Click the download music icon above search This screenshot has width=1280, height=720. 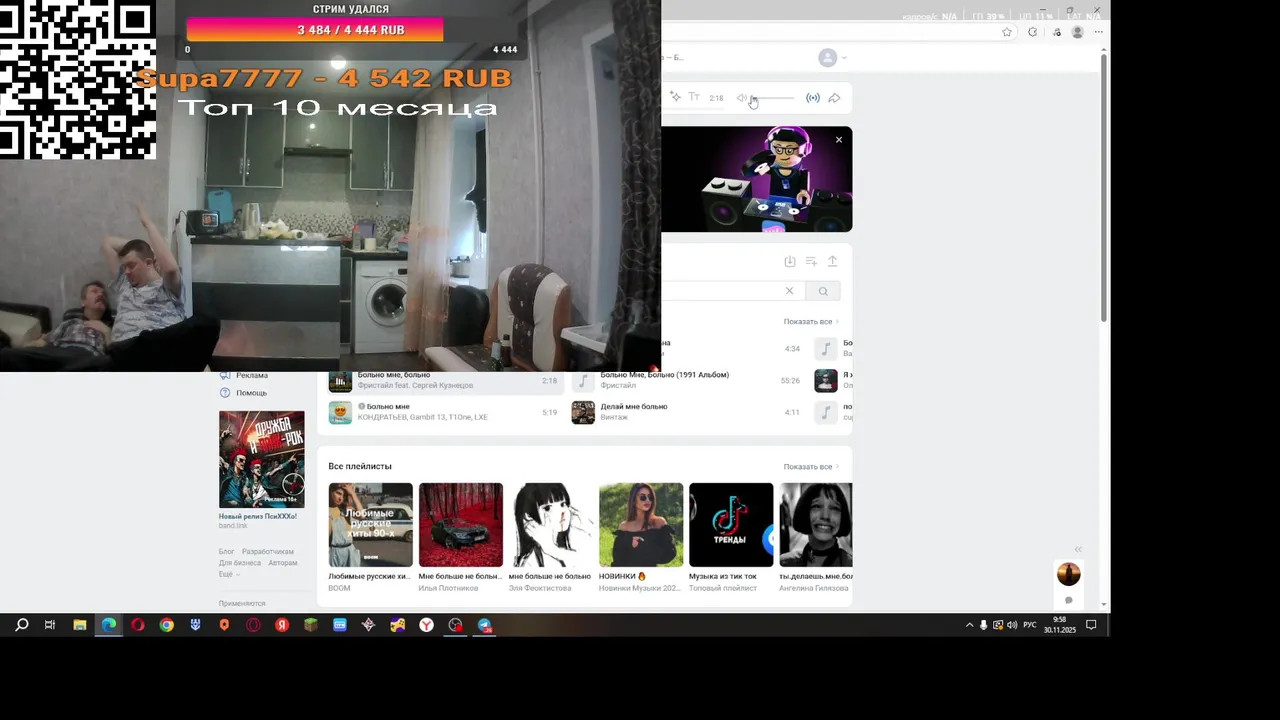coord(789,261)
